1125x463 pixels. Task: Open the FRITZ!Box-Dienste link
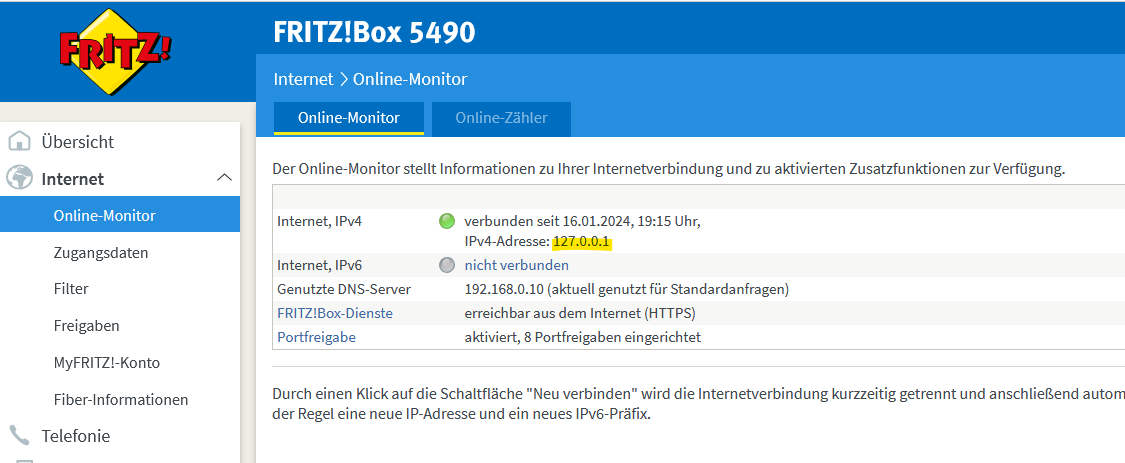coord(335,314)
